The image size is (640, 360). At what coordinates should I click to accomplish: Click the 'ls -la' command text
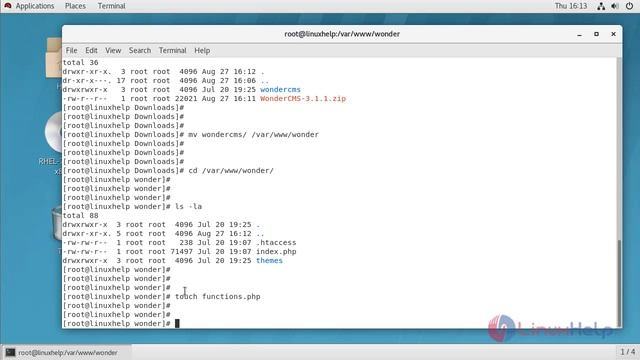point(188,206)
